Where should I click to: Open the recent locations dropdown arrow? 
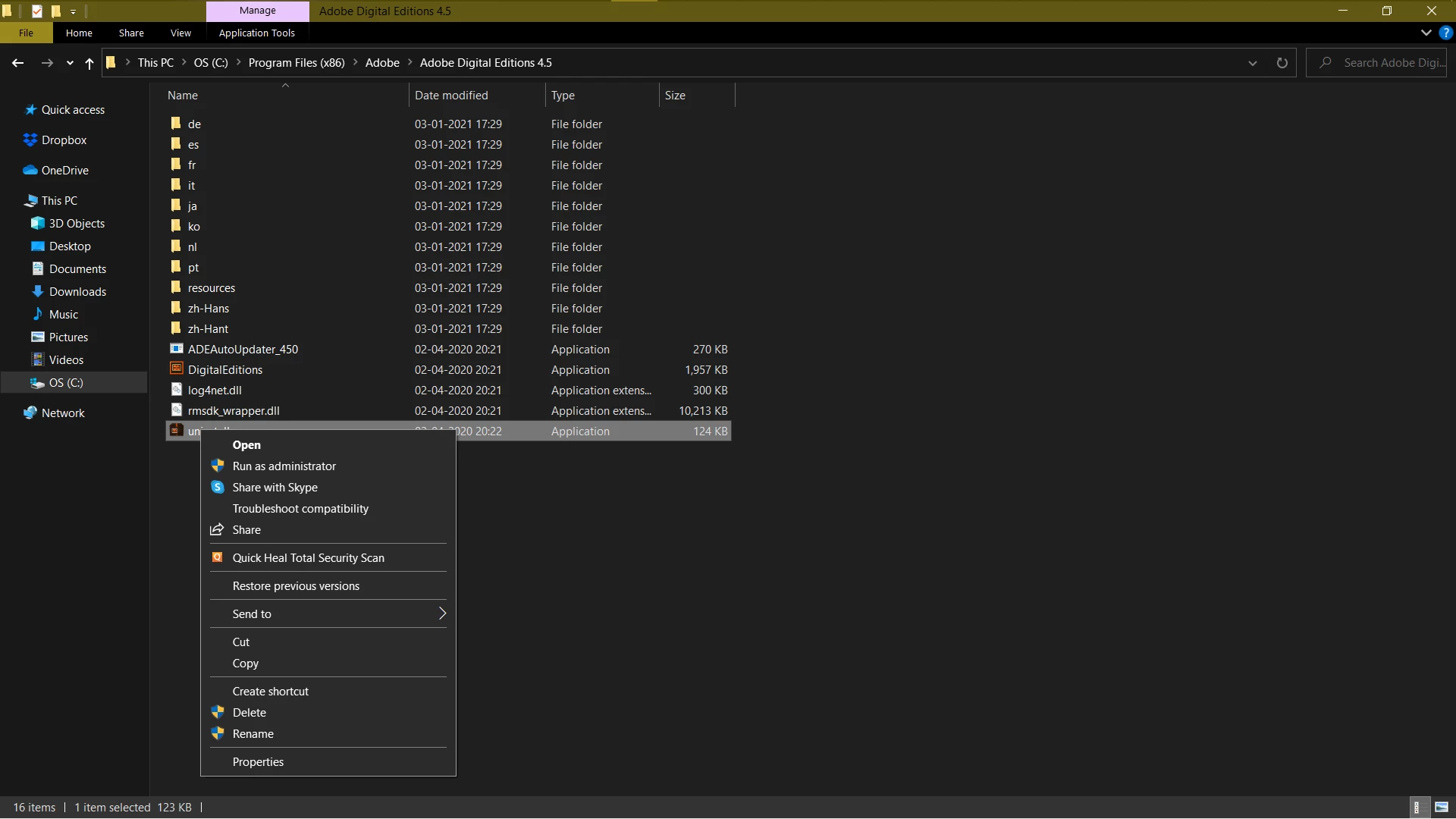tap(70, 64)
